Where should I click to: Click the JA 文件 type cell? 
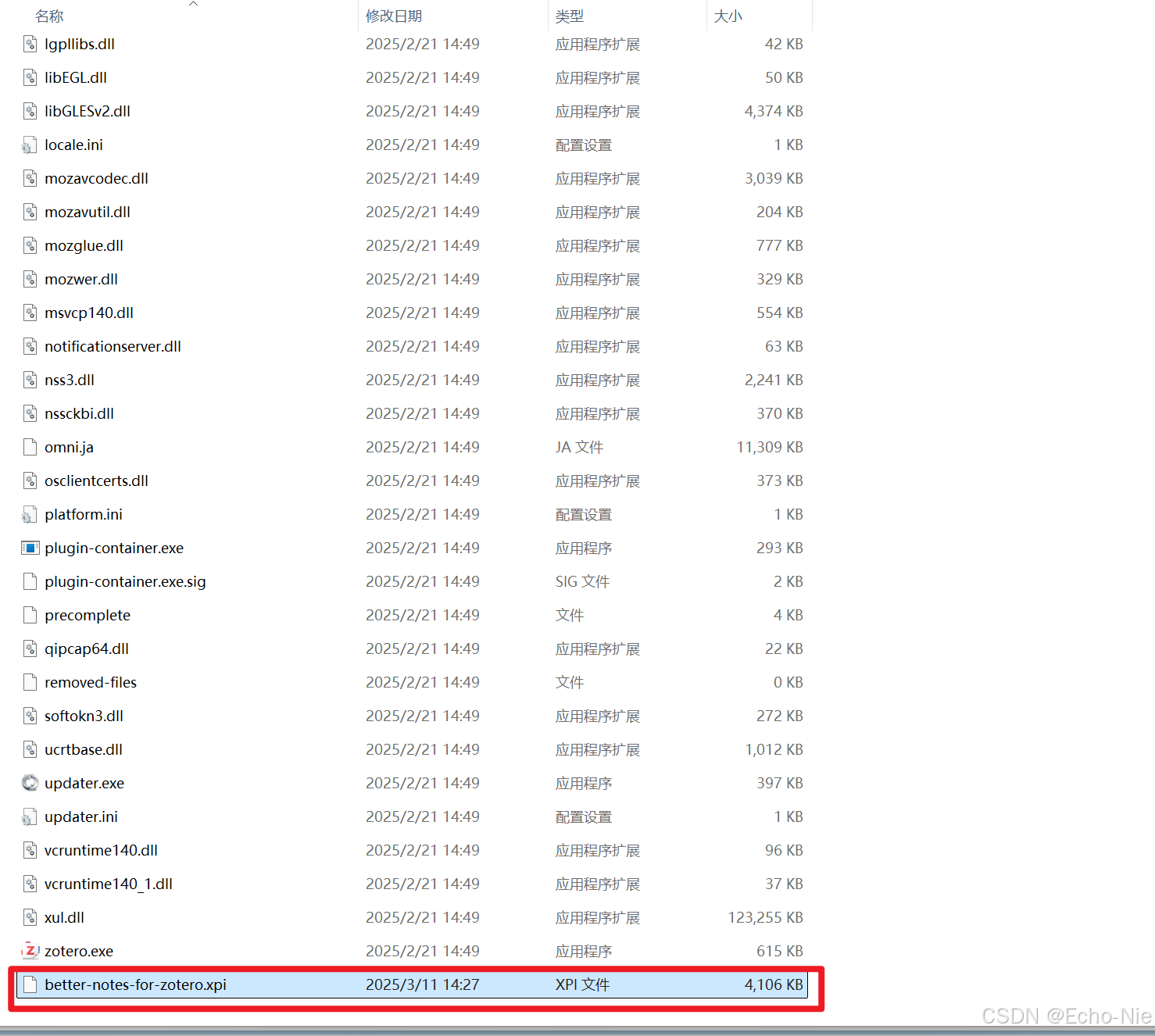(x=579, y=447)
